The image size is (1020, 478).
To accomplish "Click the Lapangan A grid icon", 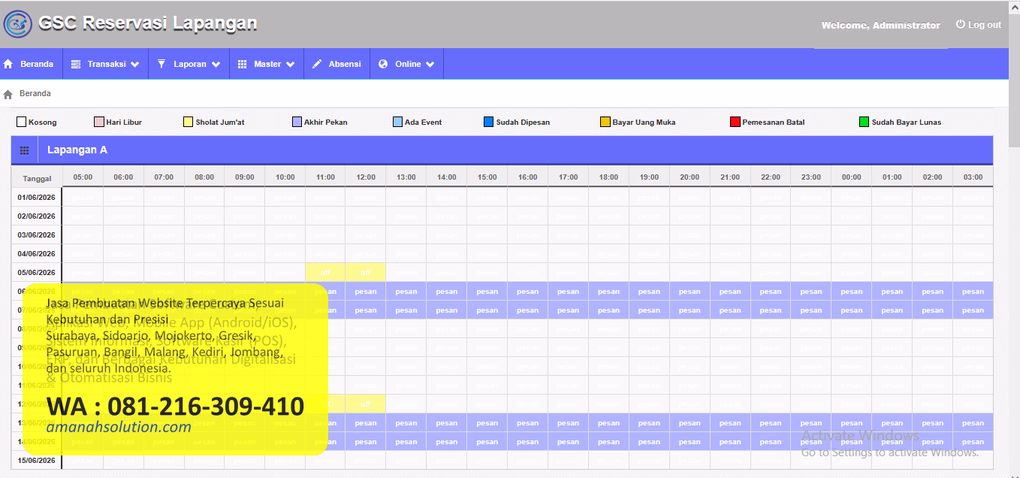I will (x=24, y=150).
